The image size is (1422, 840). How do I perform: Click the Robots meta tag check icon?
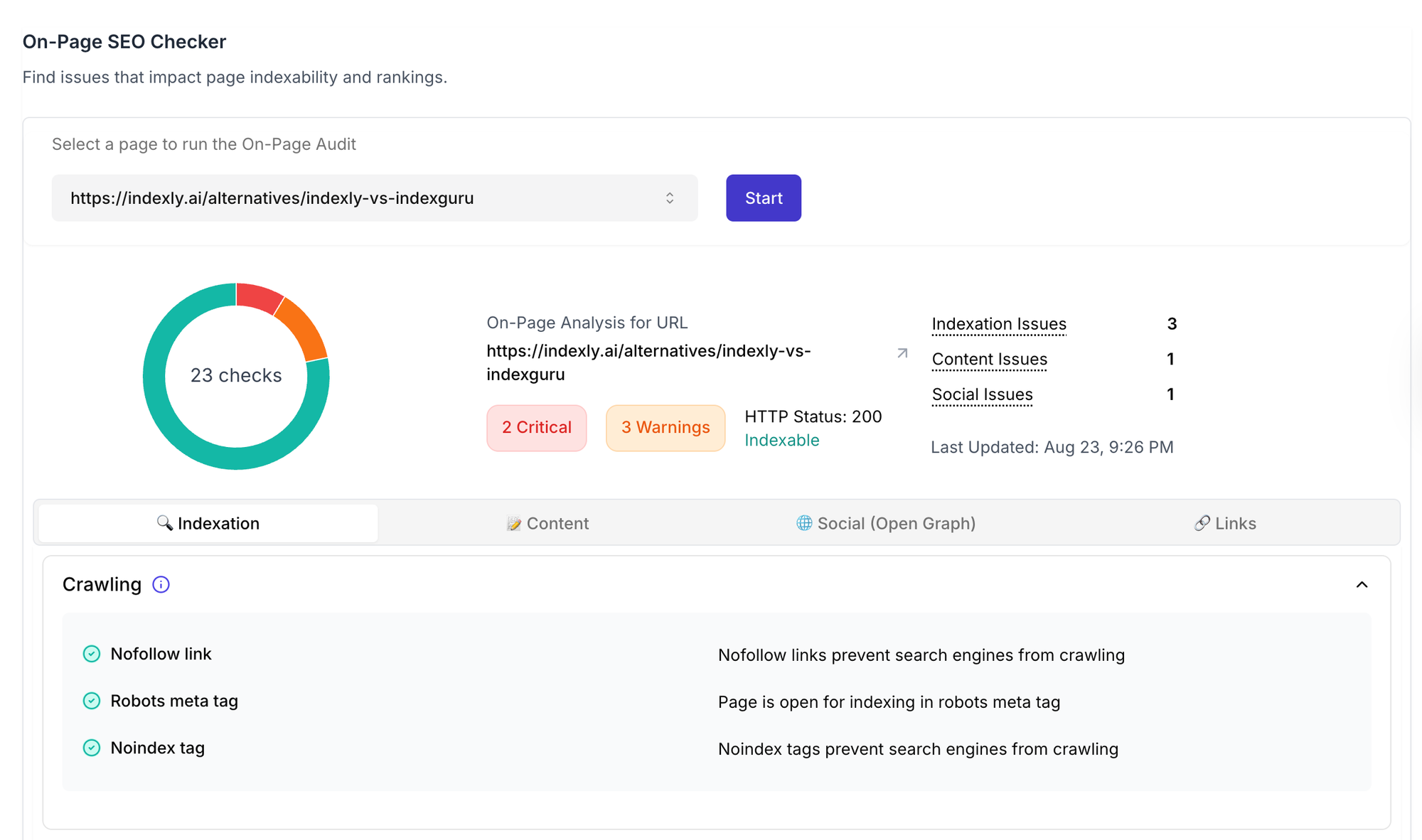[92, 701]
